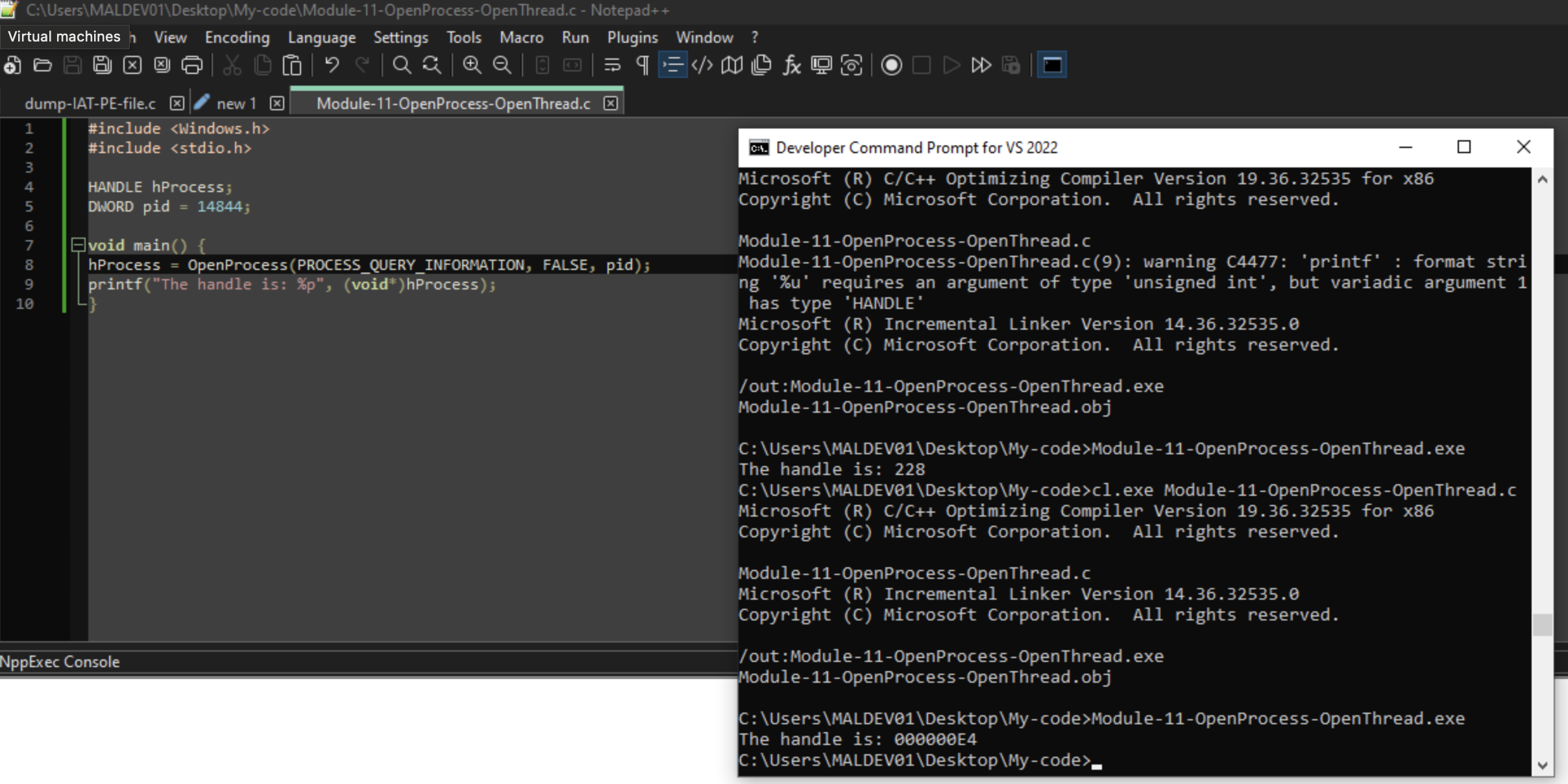This screenshot has height=784, width=1568.
Task: Start macro recording with the Record button
Action: (891, 65)
